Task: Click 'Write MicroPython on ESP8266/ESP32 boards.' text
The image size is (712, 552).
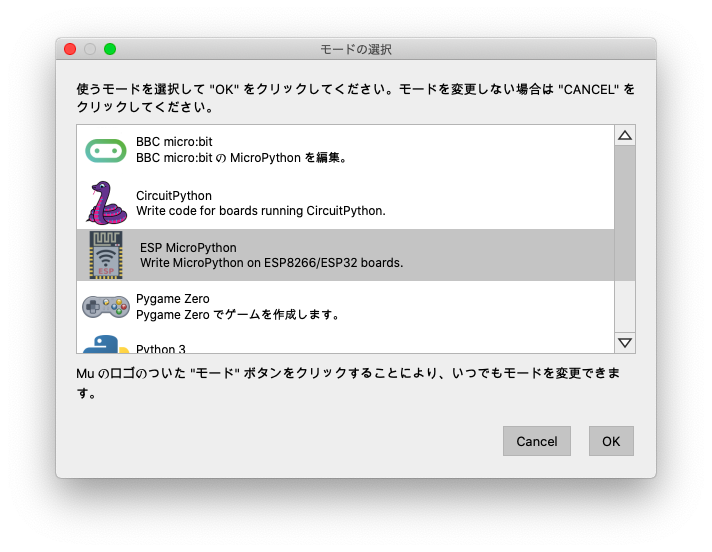Action: coord(272,263)
